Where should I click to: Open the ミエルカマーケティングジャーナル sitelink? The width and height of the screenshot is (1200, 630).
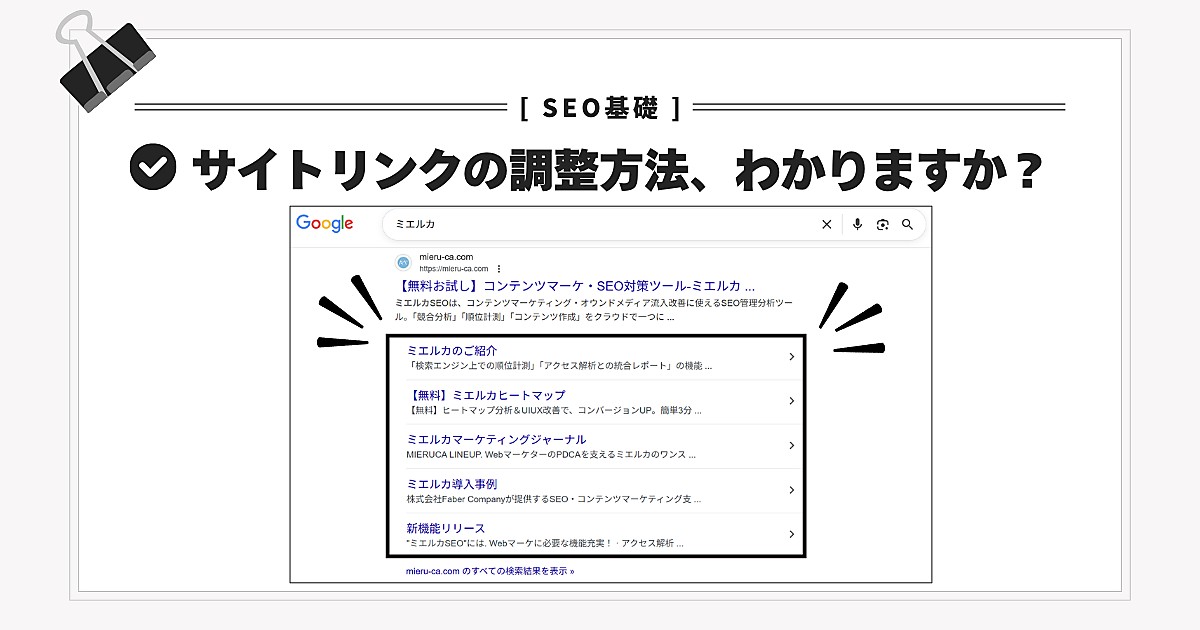point(496,439)
